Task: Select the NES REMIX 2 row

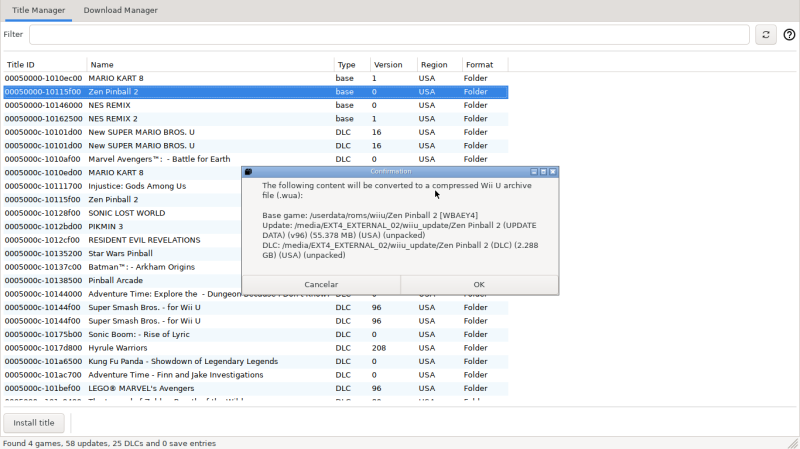Action: tap(256, 118)
